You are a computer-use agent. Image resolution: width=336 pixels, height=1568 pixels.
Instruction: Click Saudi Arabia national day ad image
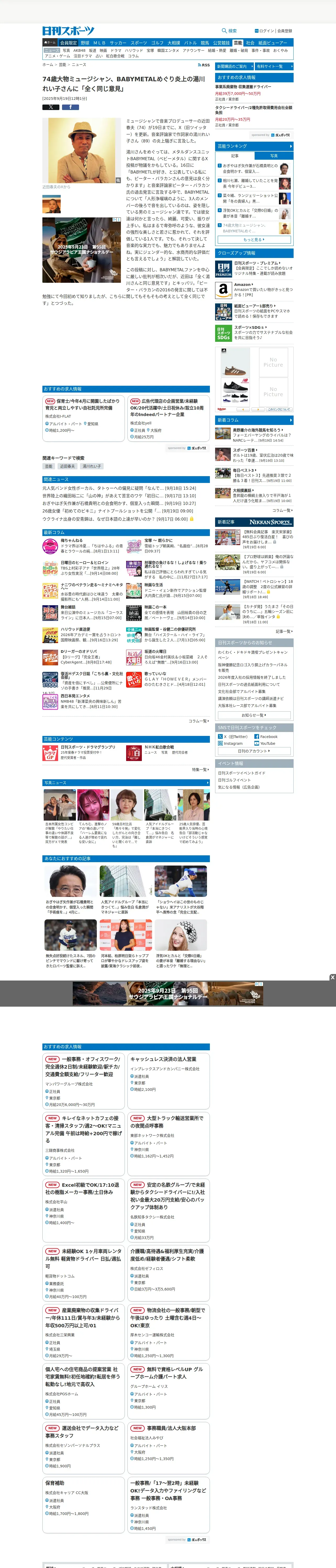tap(81, 250)
